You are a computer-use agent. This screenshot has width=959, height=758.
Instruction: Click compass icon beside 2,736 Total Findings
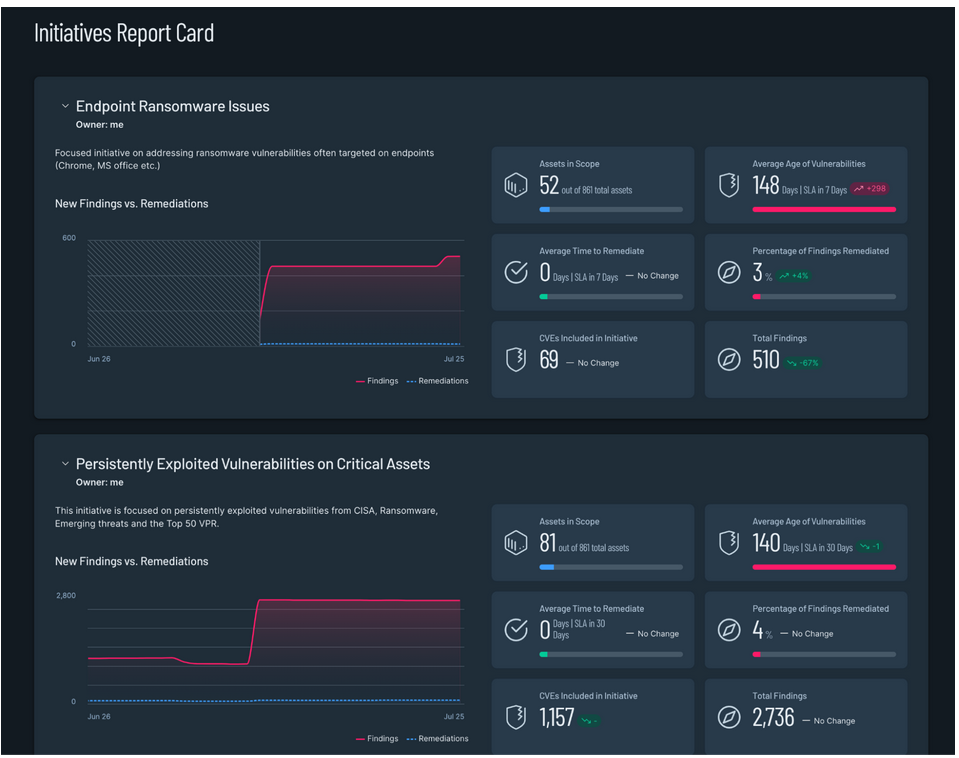pyautogui.click(x=728, y=718)
